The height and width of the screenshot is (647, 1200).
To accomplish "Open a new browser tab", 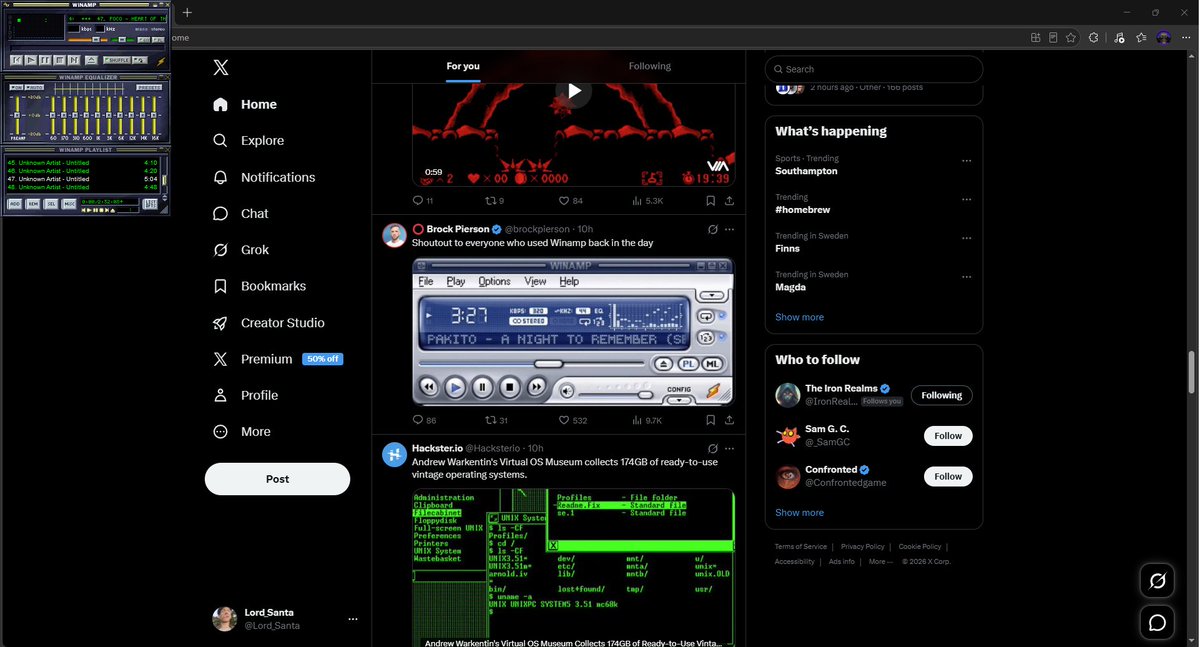I will 186,12.
